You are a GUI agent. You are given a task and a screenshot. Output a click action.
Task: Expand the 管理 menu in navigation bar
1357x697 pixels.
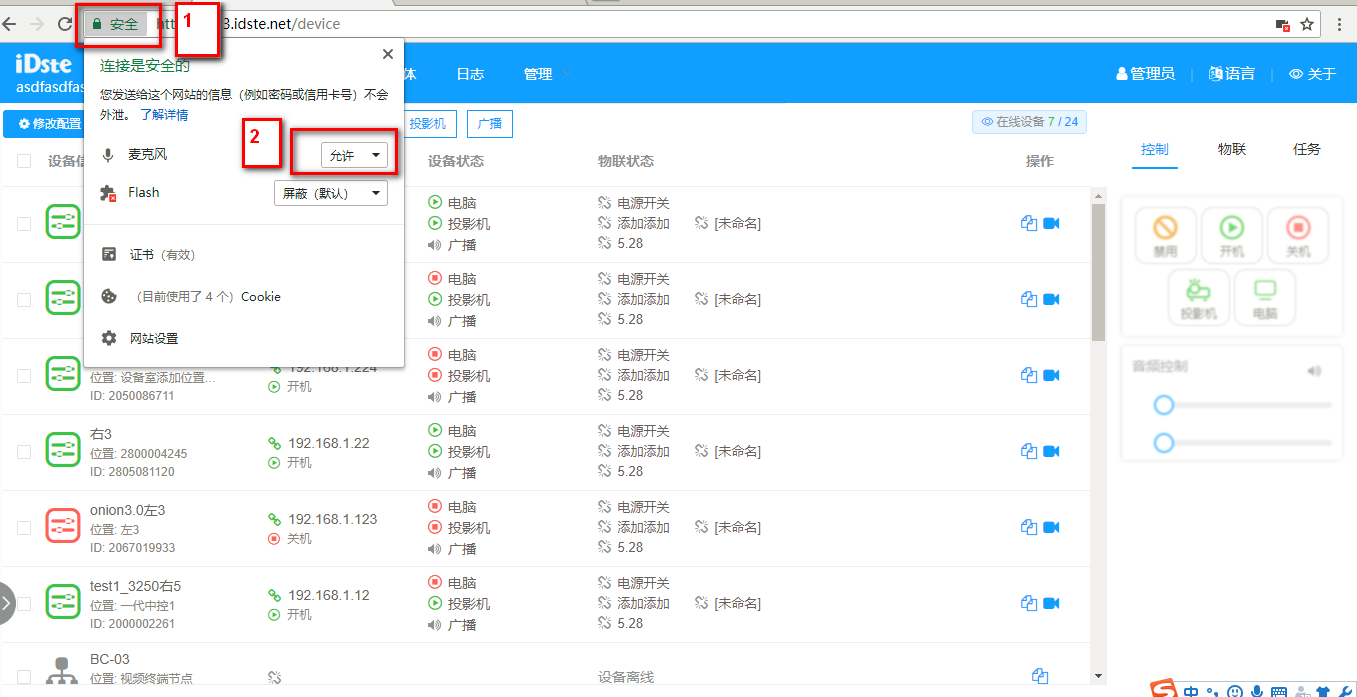tap(546, 74)
